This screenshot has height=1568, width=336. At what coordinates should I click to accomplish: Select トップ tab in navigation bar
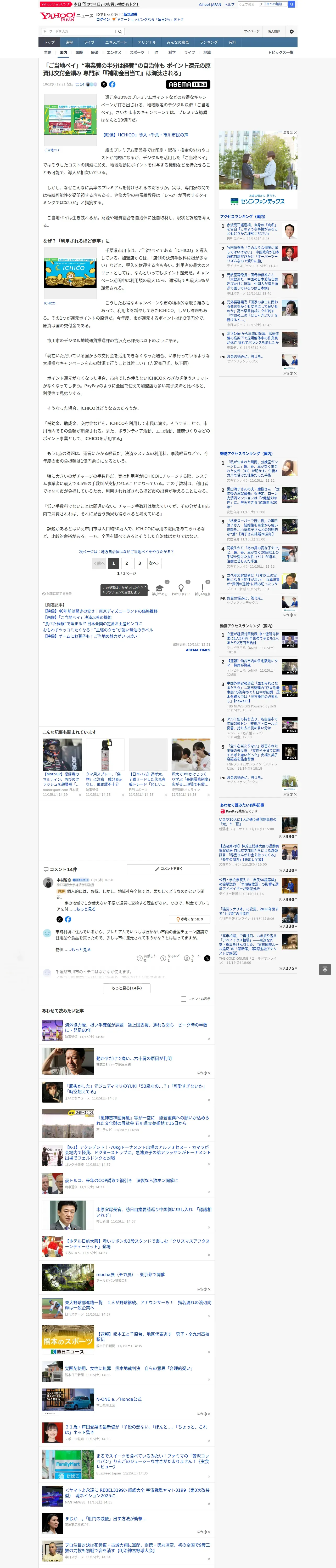point(49,43)
